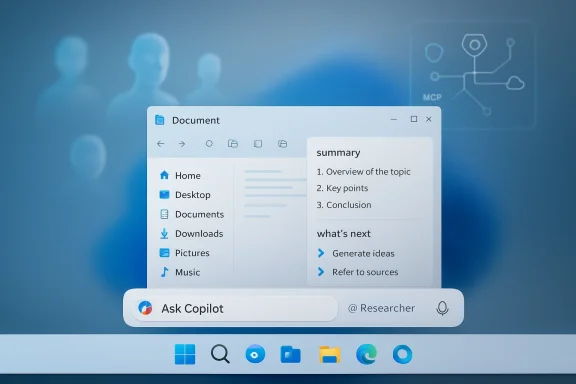
Task: Open the blue eye app in taskbar
Action: (x=255, y=355)
